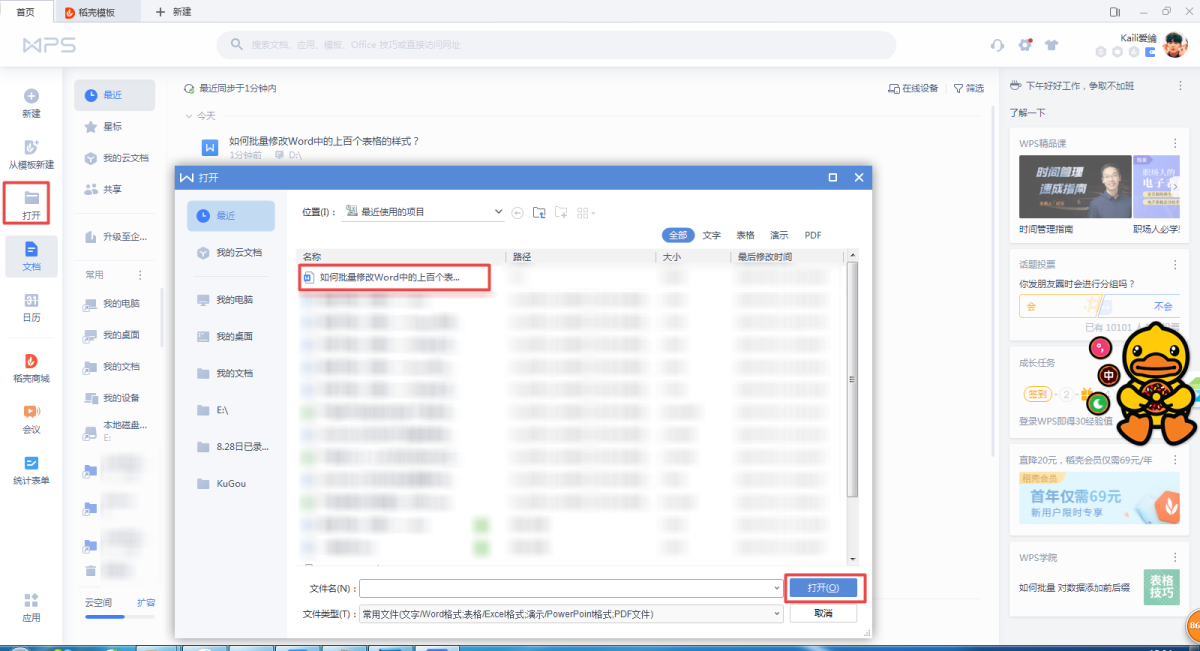Select 我的云文档 in dialog sidebar

click(231, 253)
